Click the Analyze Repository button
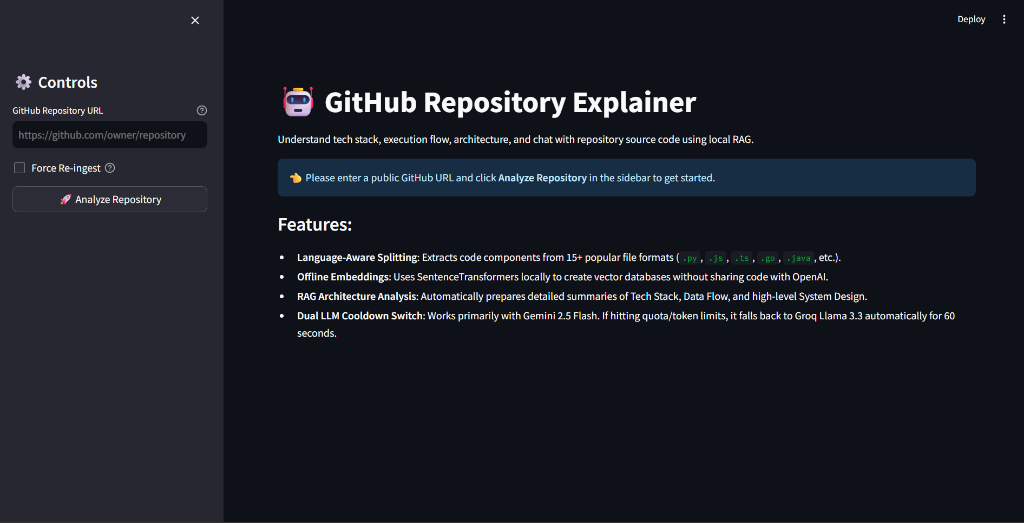 110,199
